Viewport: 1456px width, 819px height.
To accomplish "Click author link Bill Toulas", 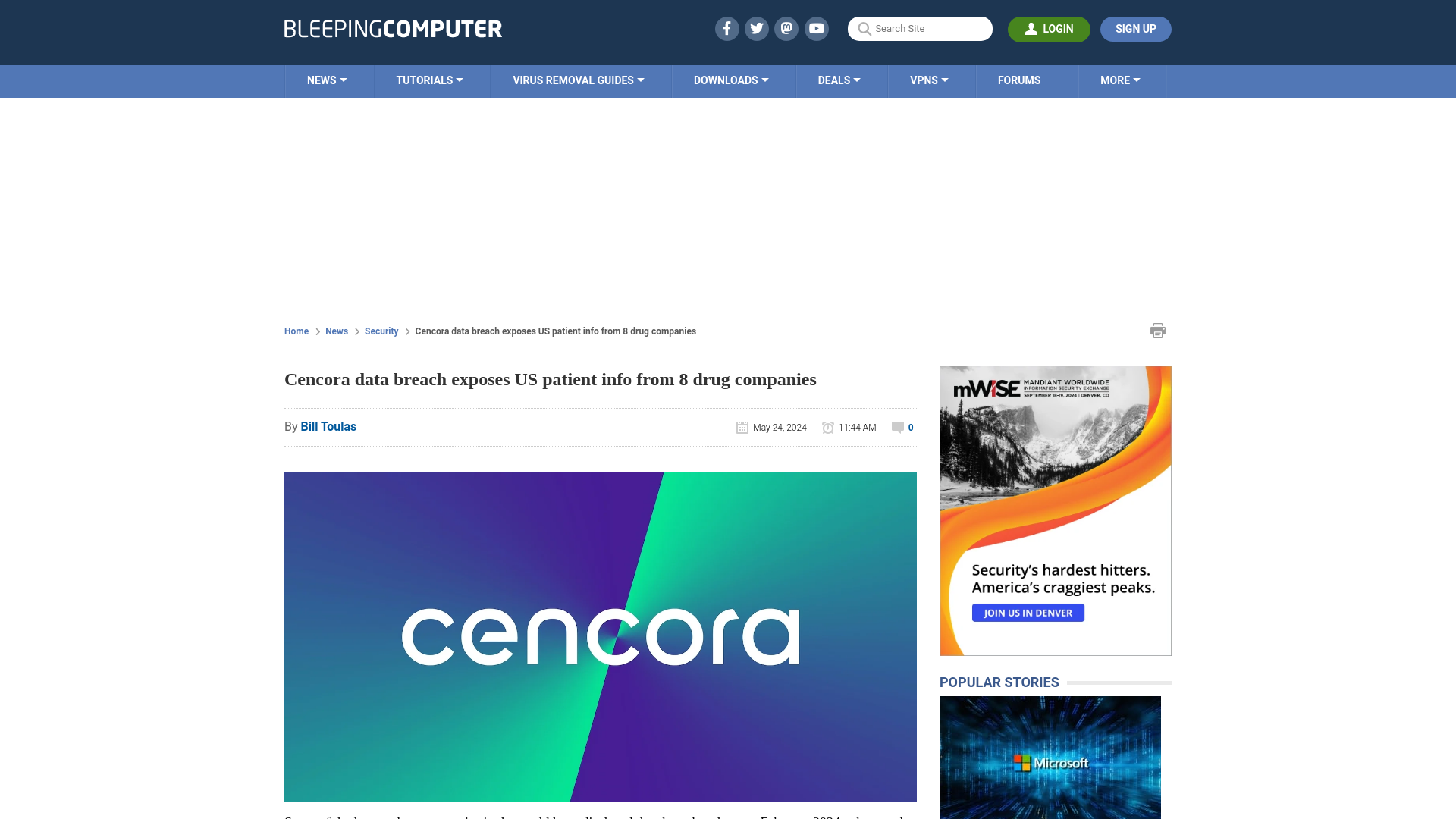I will point(328,426).
